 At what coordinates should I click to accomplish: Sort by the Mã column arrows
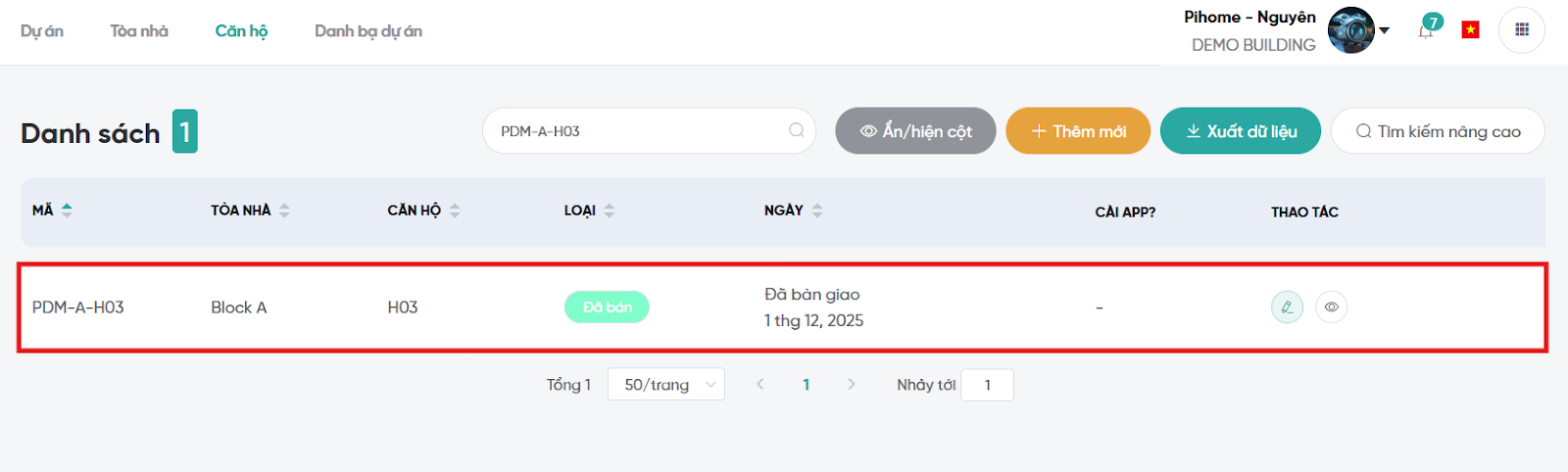pos(67,211)
